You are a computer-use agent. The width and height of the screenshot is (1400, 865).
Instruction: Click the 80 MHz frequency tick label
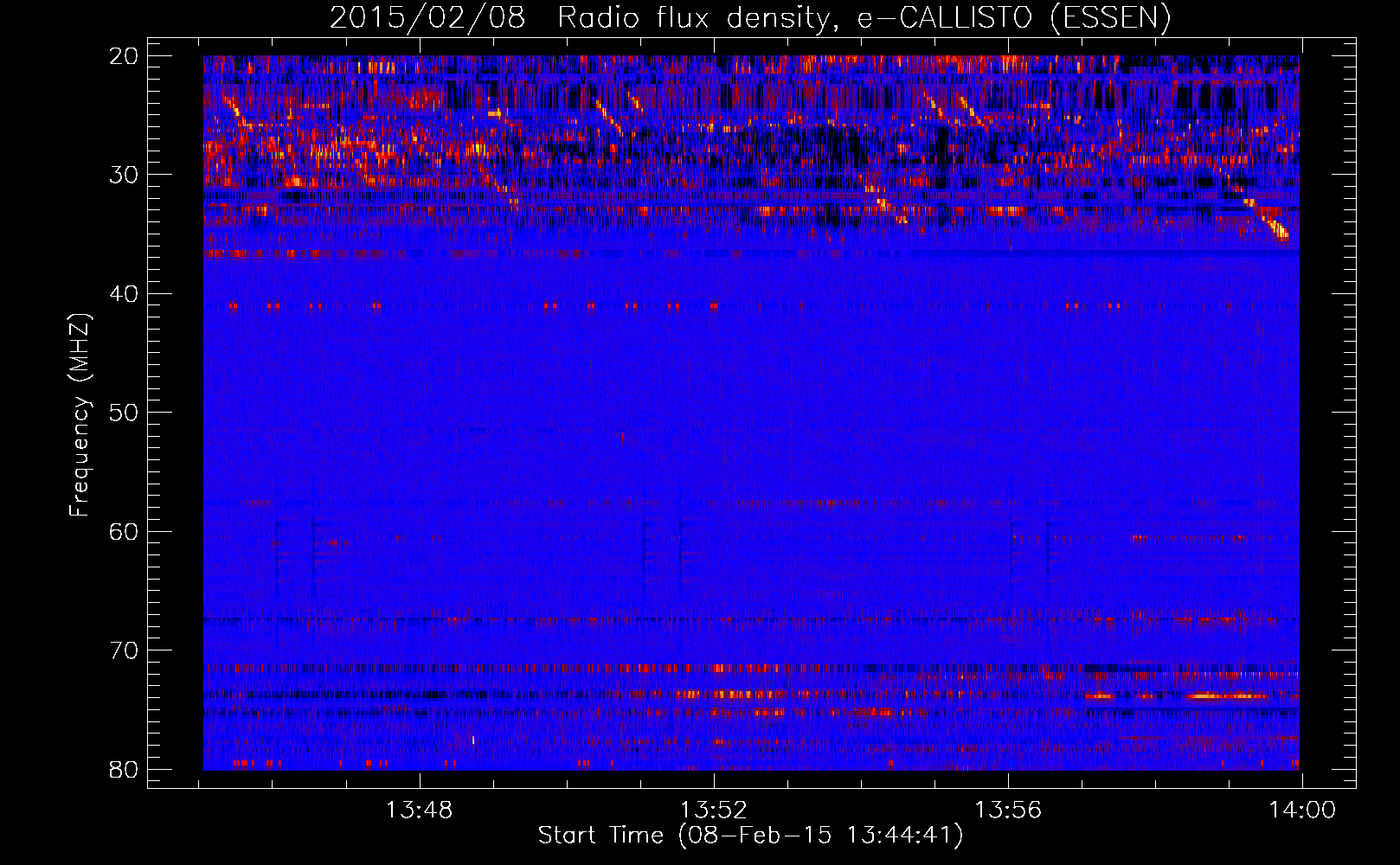point(124,770)
